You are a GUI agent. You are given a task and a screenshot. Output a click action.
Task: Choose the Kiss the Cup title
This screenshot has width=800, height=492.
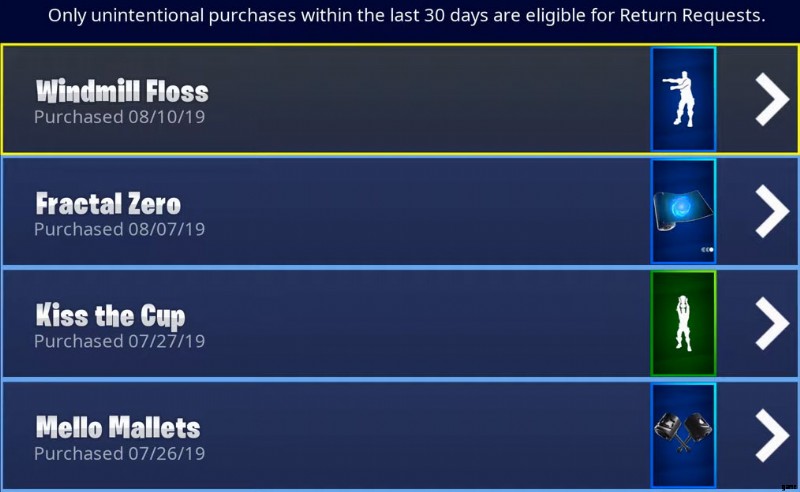click(110, 317)
